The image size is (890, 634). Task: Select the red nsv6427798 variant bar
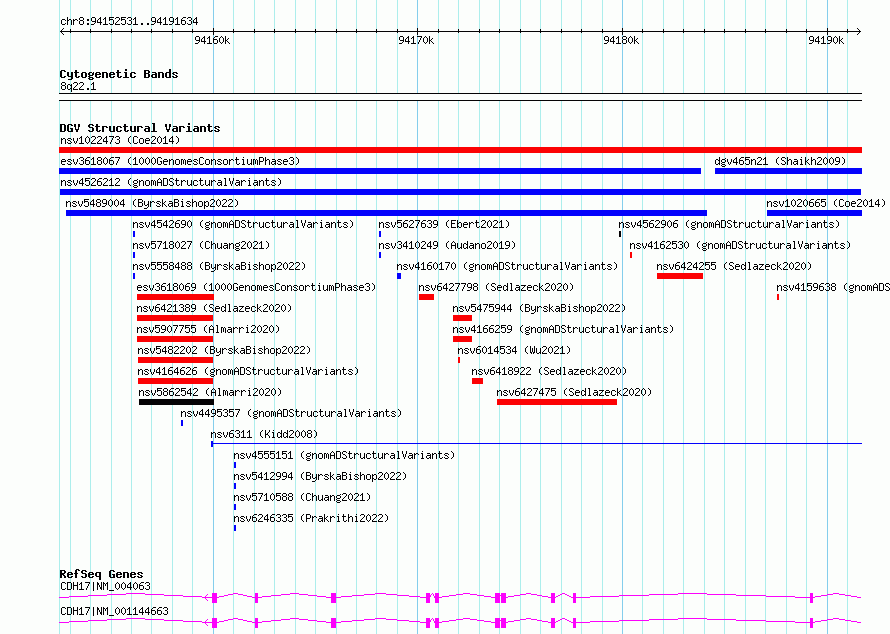pos(426,297)
